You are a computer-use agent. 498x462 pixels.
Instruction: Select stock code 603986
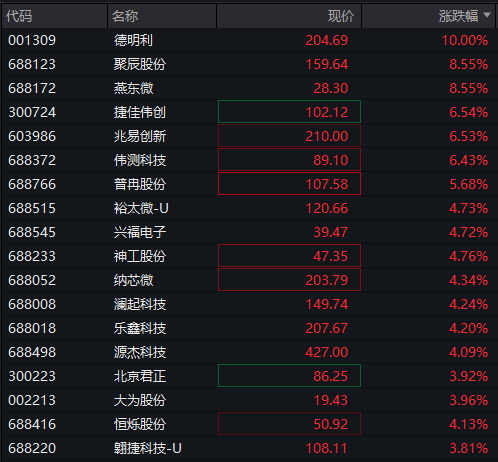coord(32,136)
